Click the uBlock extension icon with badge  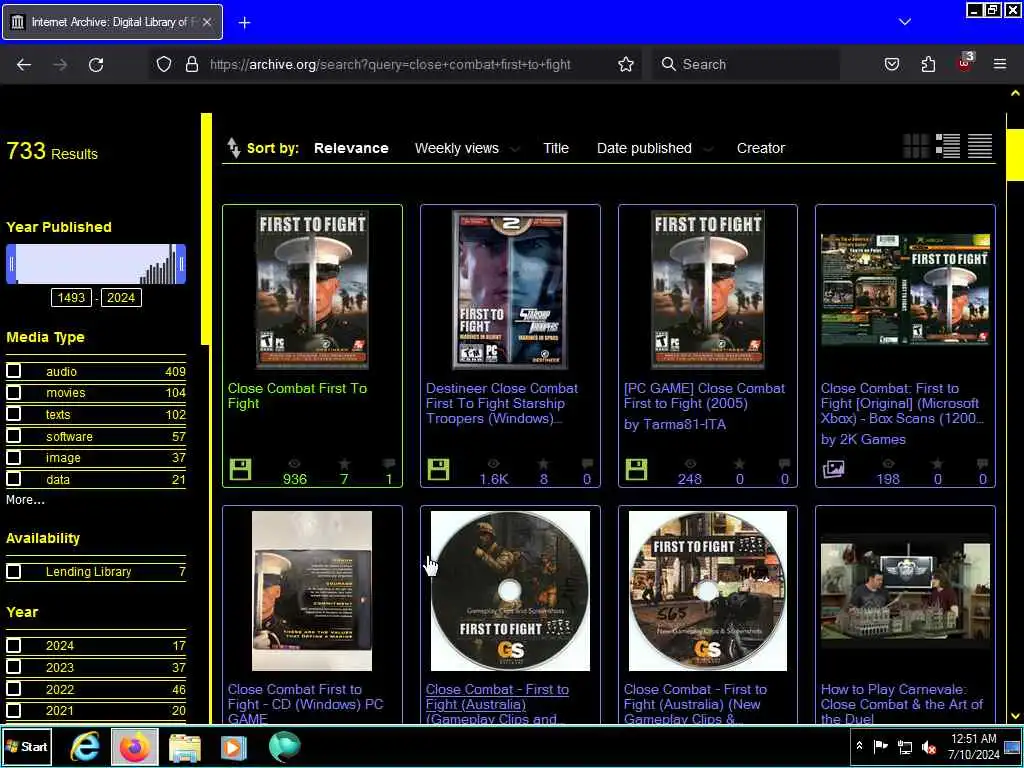[x=965, y=63]
